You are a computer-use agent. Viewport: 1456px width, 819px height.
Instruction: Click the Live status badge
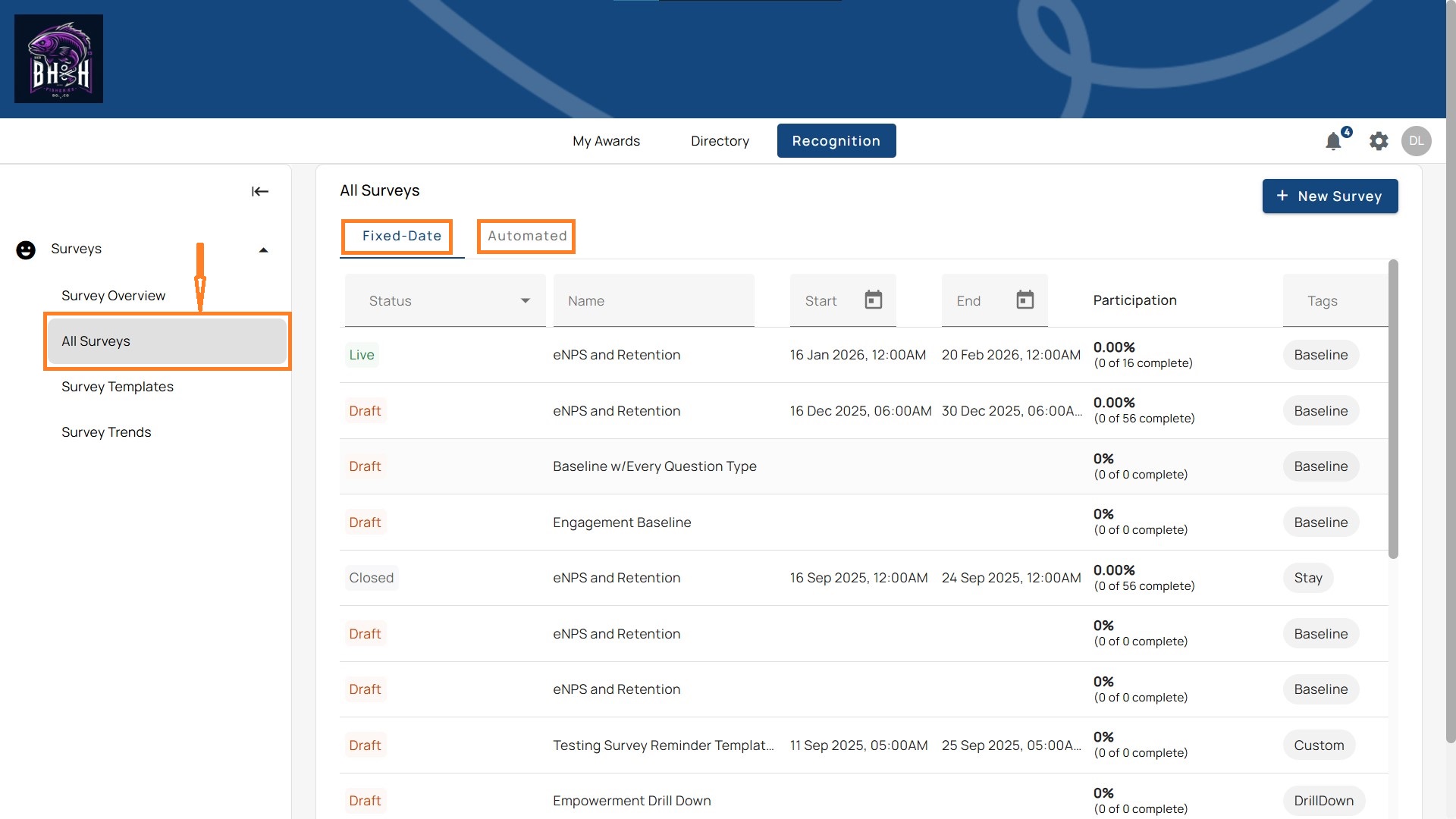click(x=362, y=355)
